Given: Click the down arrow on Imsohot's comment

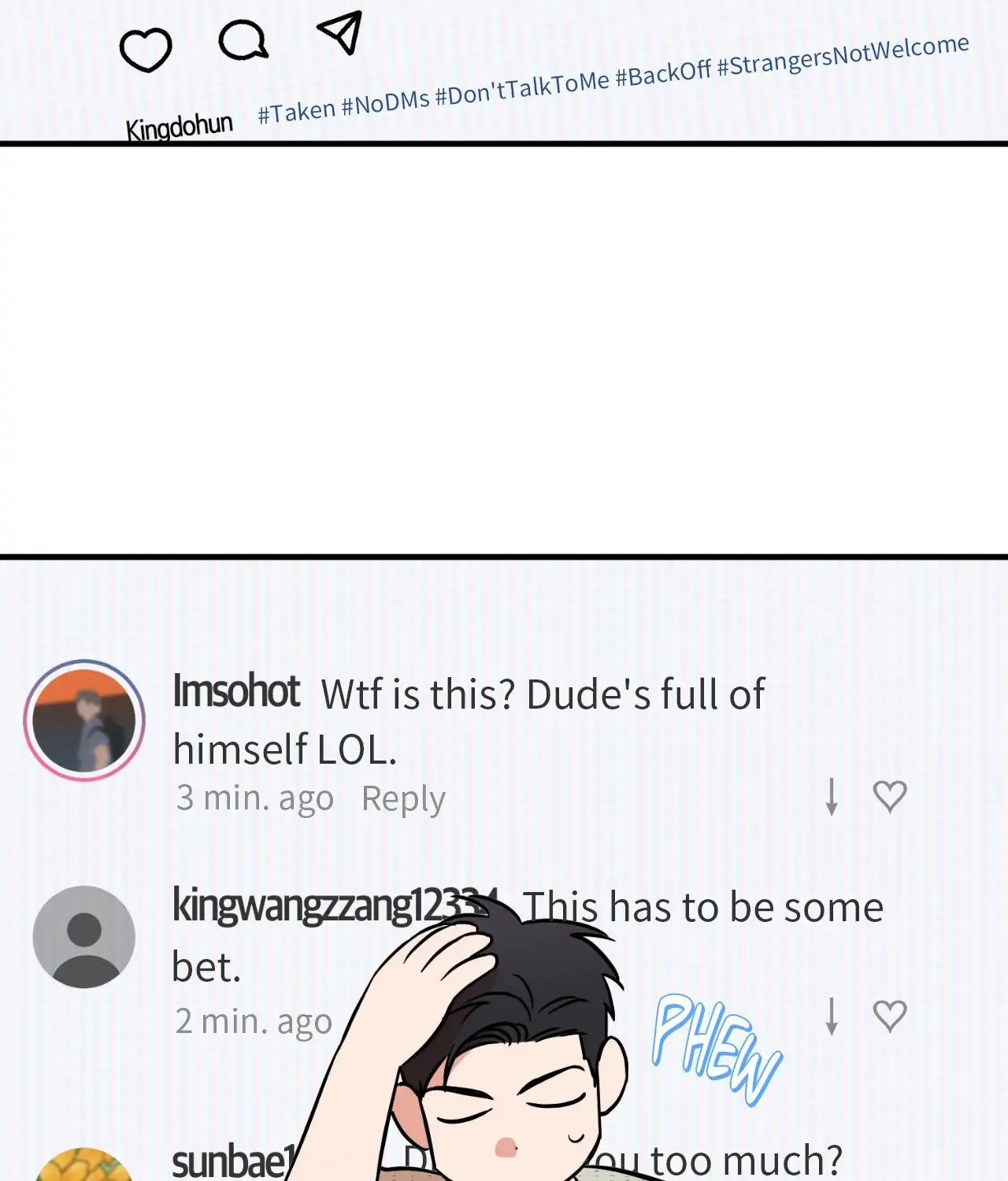Looking at the screenshot, I should point(831,797).
